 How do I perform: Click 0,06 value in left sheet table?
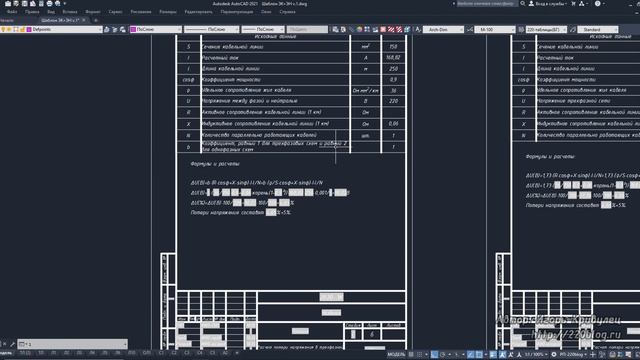coord(393,124)
